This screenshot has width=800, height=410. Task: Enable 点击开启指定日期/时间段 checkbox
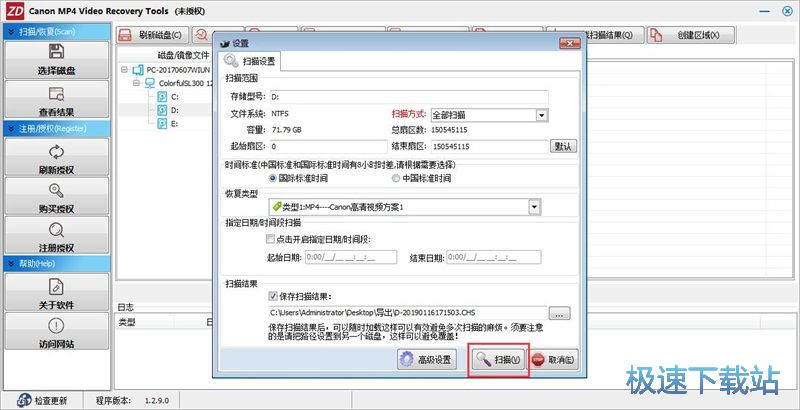pos(270,239)
